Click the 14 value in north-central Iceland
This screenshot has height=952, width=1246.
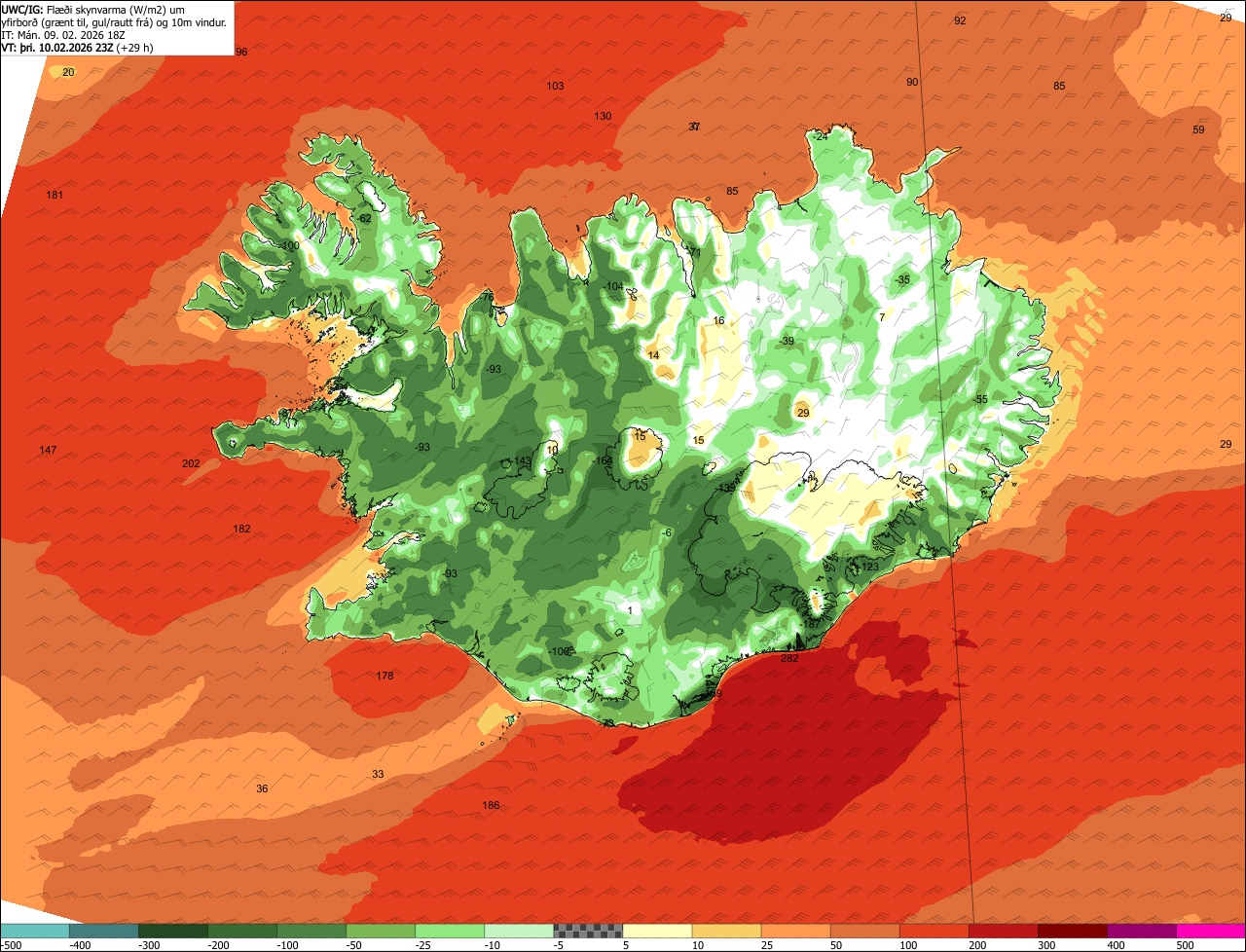(x=653, y=355)
